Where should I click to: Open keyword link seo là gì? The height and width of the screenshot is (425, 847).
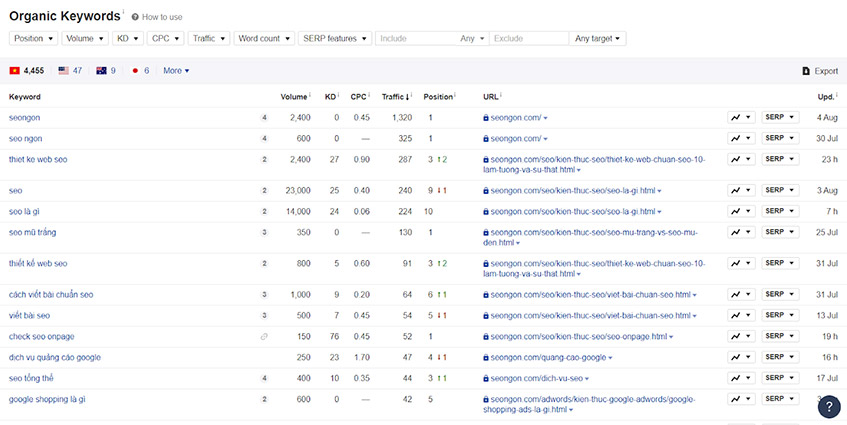pyautogui.click(x=24, y=211)
